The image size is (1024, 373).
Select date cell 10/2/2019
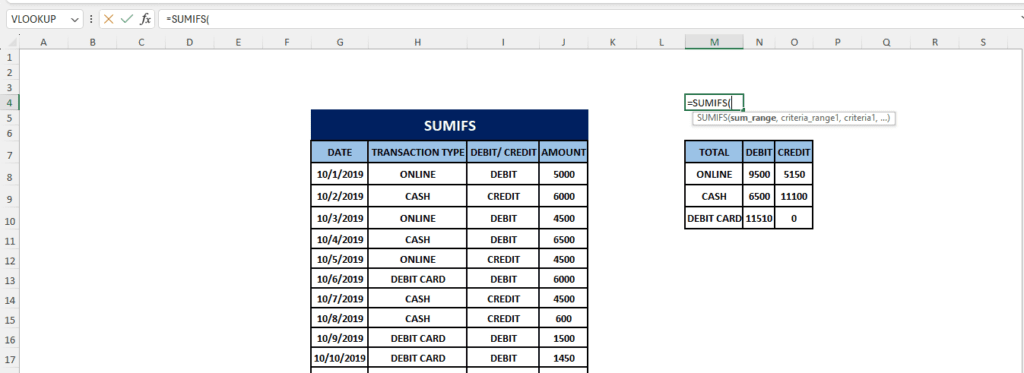(340, 196)
